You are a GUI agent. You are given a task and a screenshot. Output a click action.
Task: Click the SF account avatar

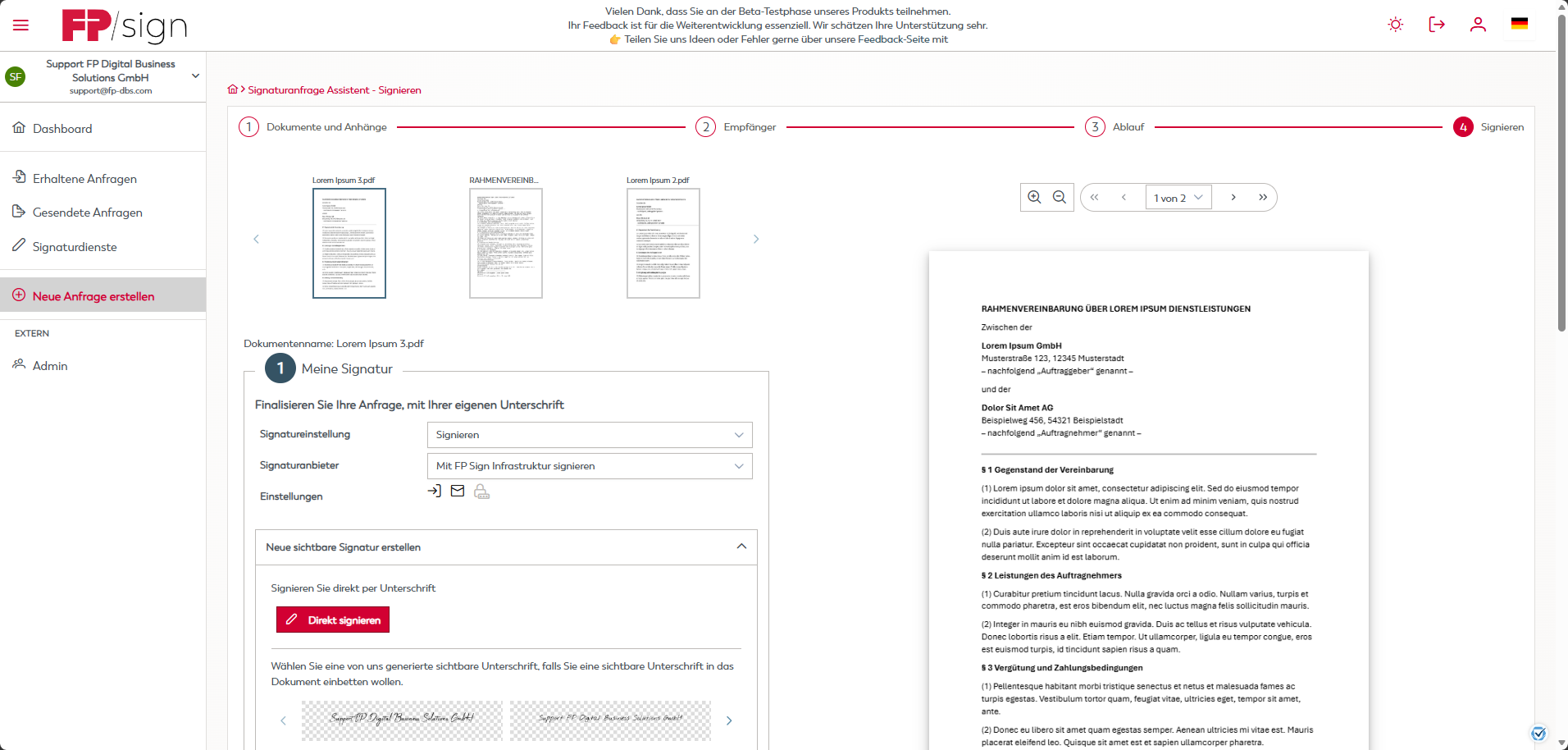(x=16, y=77)
